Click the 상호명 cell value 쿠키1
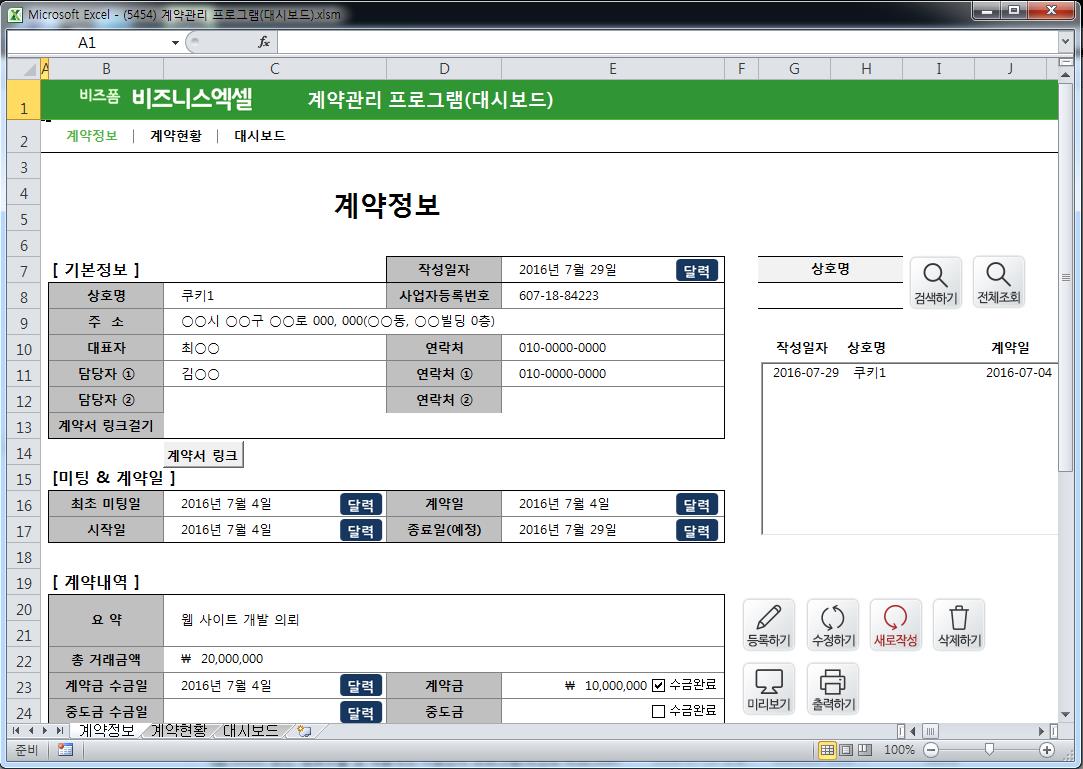The height and width of the screenshot is (769, 1083). point(198,296)
